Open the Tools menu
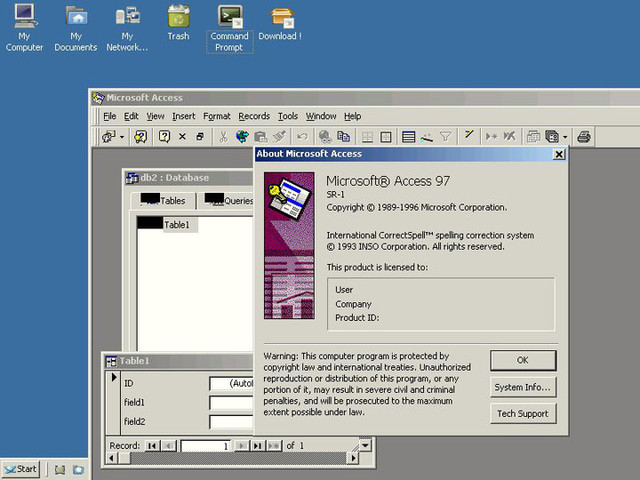Screen dimensions: 640x480 pos(288,116)
